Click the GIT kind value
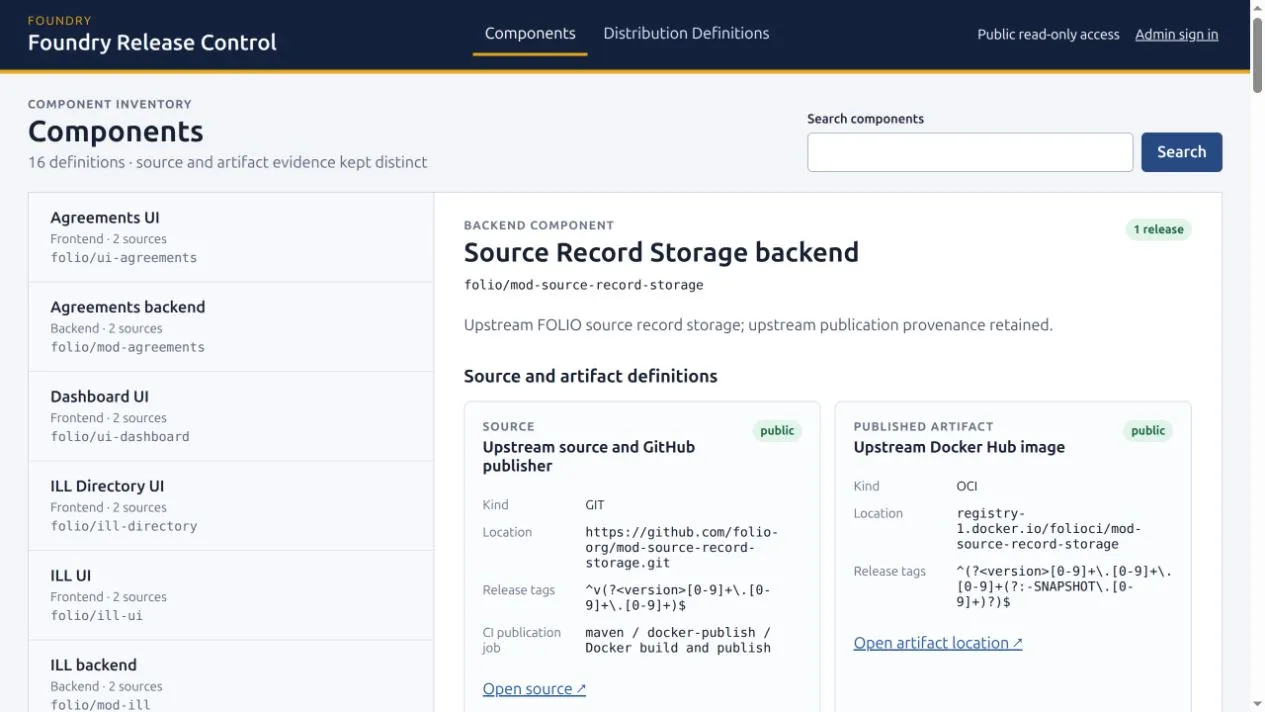1265x712 pixels. (595, 505)
